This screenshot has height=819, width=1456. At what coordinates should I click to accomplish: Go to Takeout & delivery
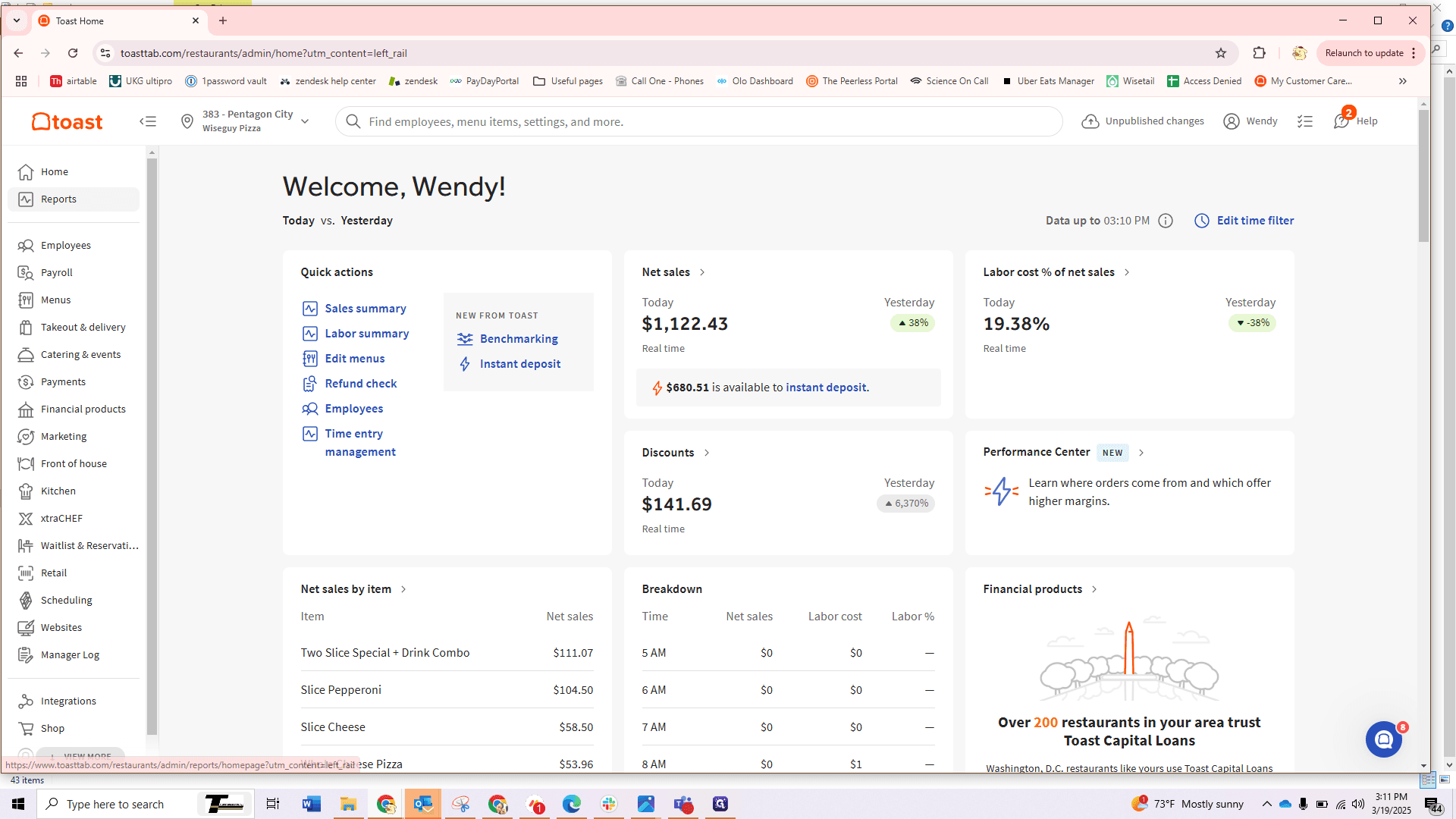tap(74, 328)
